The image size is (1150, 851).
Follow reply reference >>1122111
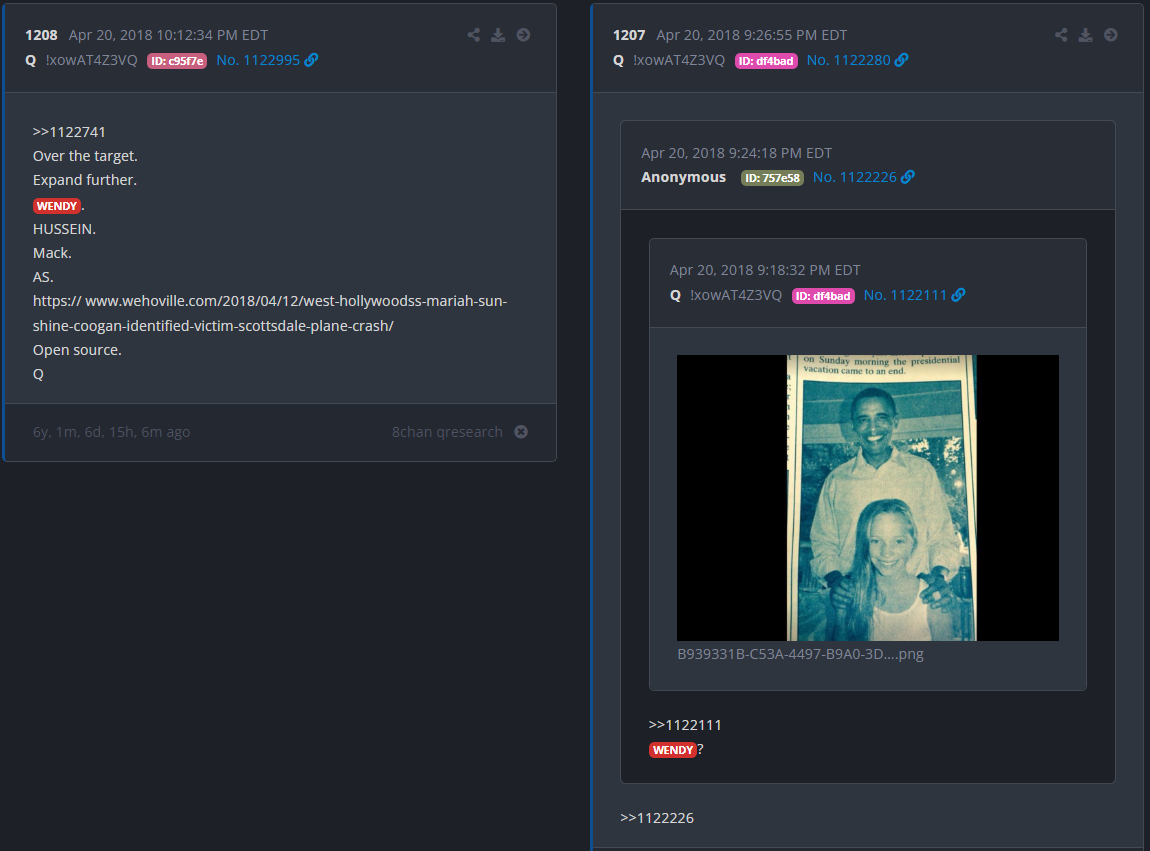(x=685, y=725)
